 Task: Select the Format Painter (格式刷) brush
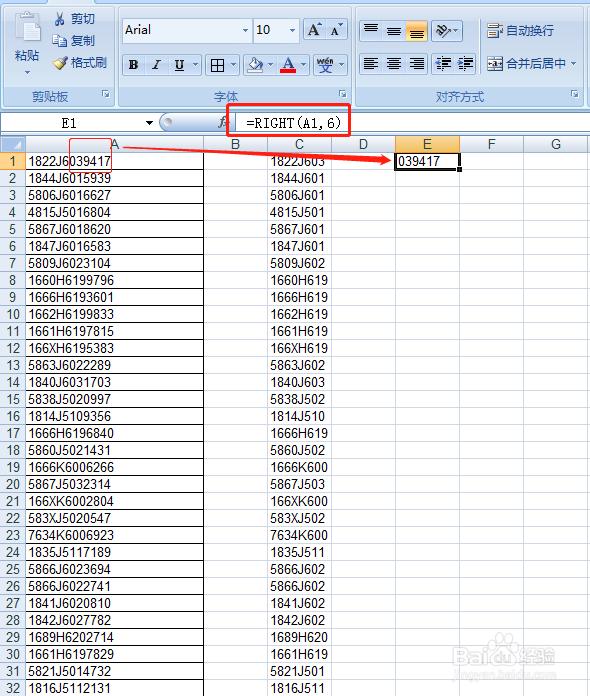click(60, 63)
